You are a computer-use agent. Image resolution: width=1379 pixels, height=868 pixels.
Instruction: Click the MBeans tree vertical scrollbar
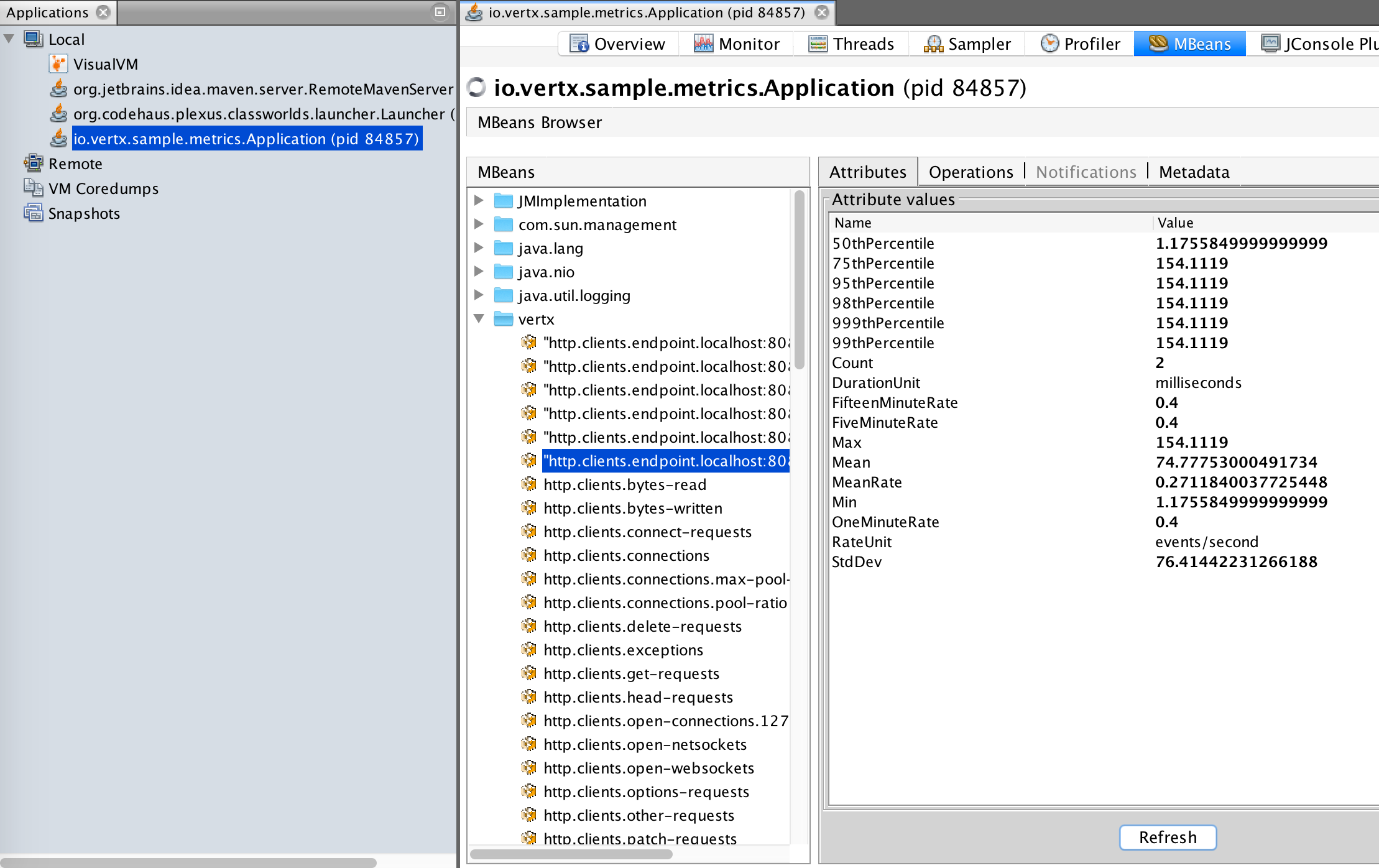800,280
